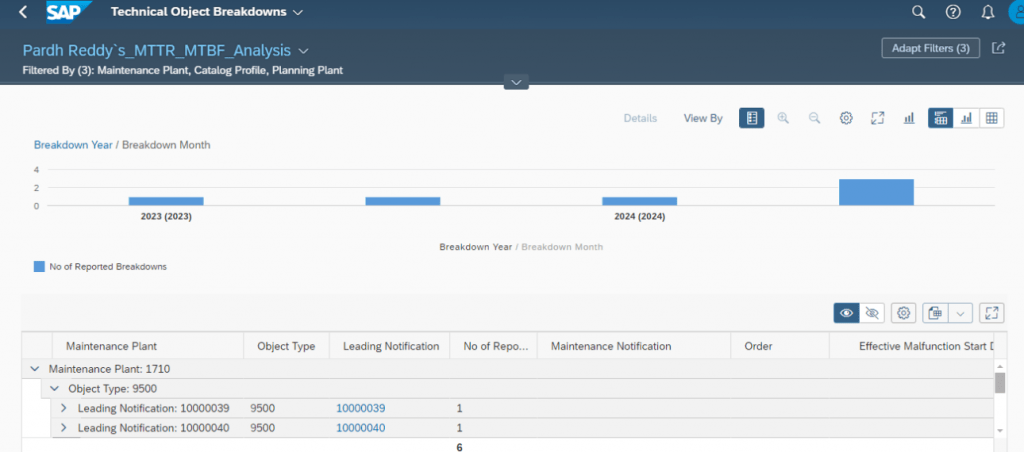Screen dimensions: 1024x452
Task: Open the Pardh Reddy's_MTTR_MTBF_Analysis variant dropdown
Action: [x=304, y=50]
